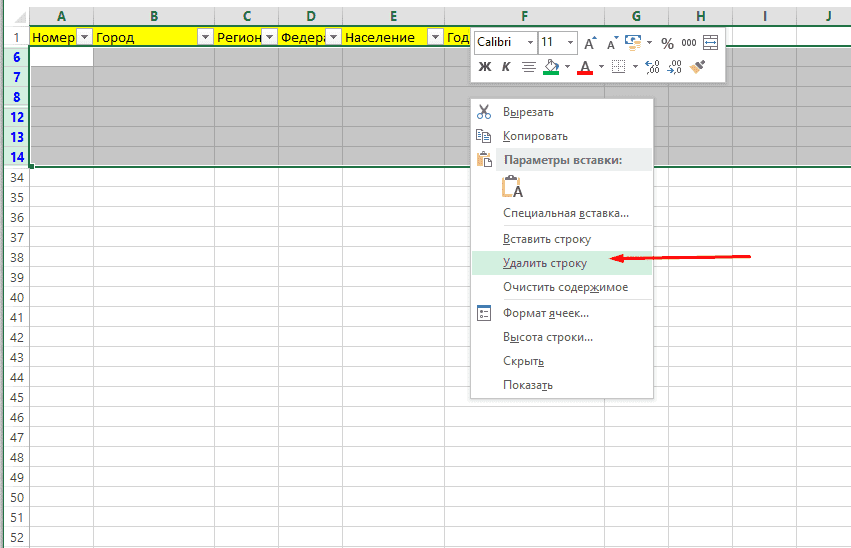The image size is (851, 548).
Task: Click merge and center cells icon
Action: [710, 42]
